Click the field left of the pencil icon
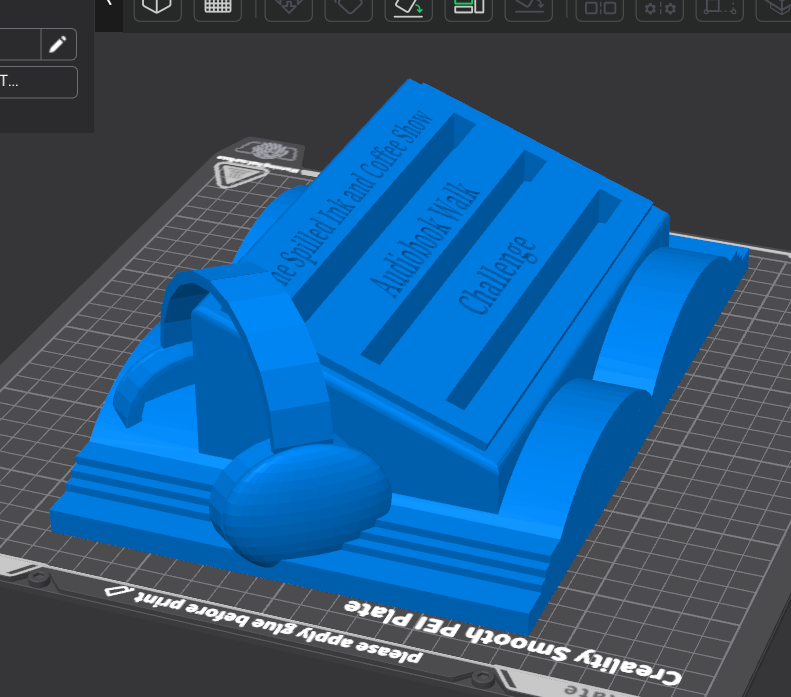 click(x=20, y=44)
